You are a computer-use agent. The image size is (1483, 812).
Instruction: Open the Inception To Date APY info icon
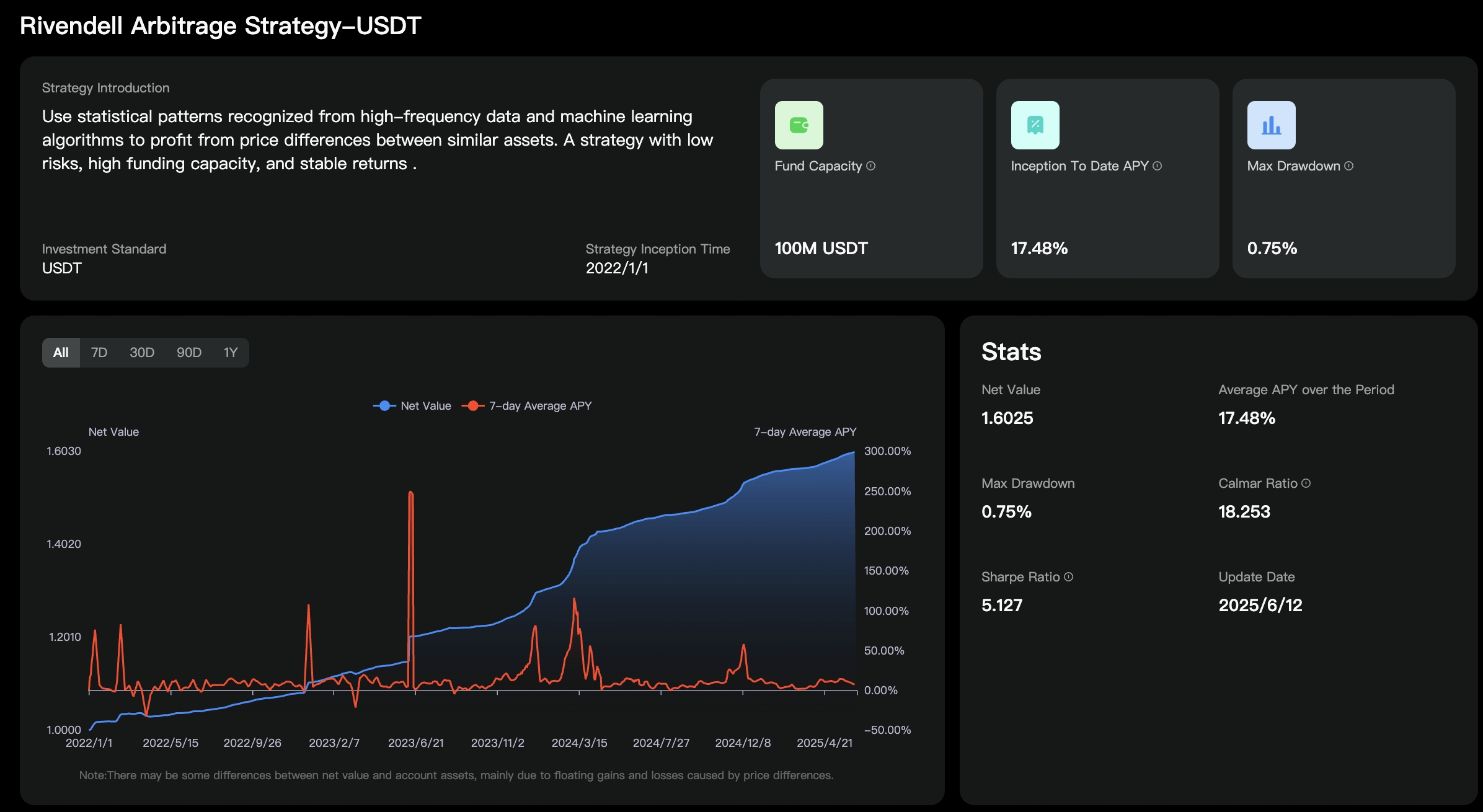[1157, 165]
